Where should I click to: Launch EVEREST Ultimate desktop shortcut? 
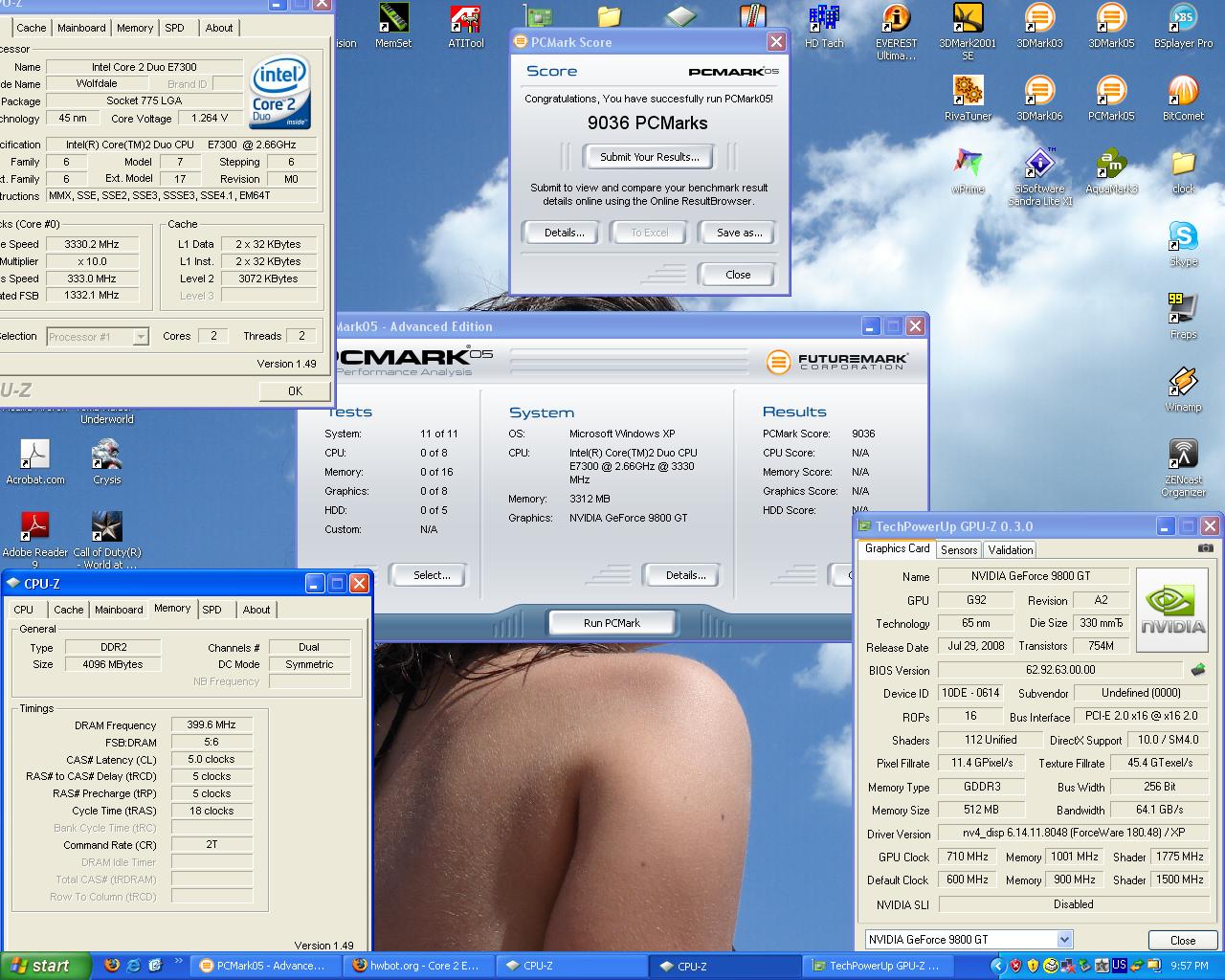[896, 32]
